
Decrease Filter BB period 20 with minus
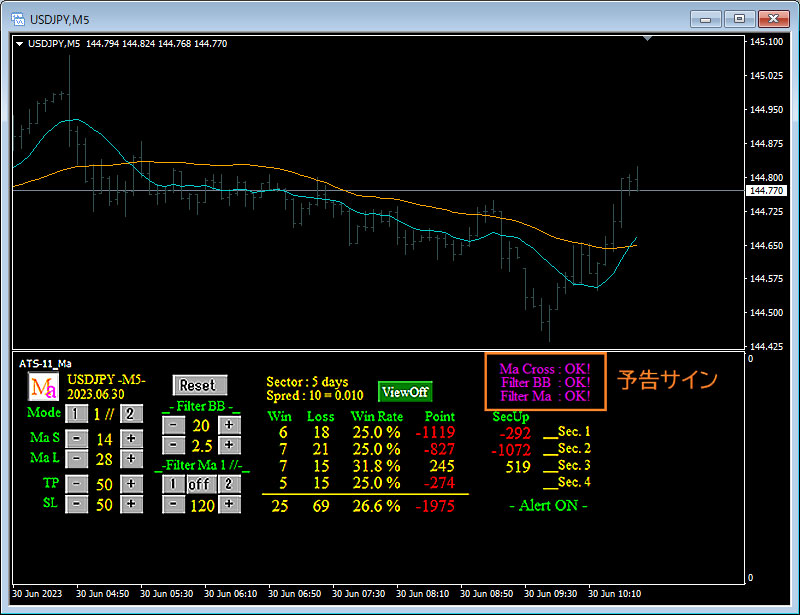click(173, 425)
